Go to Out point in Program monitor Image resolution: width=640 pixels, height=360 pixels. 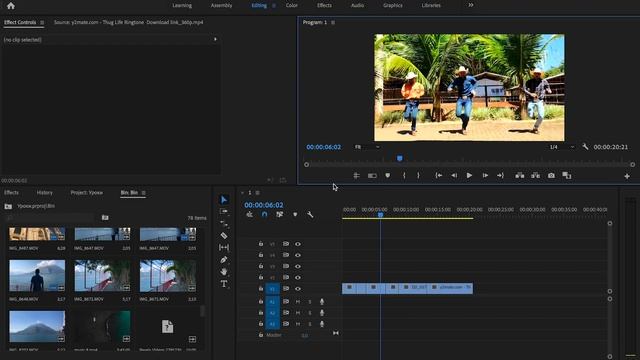500,176
